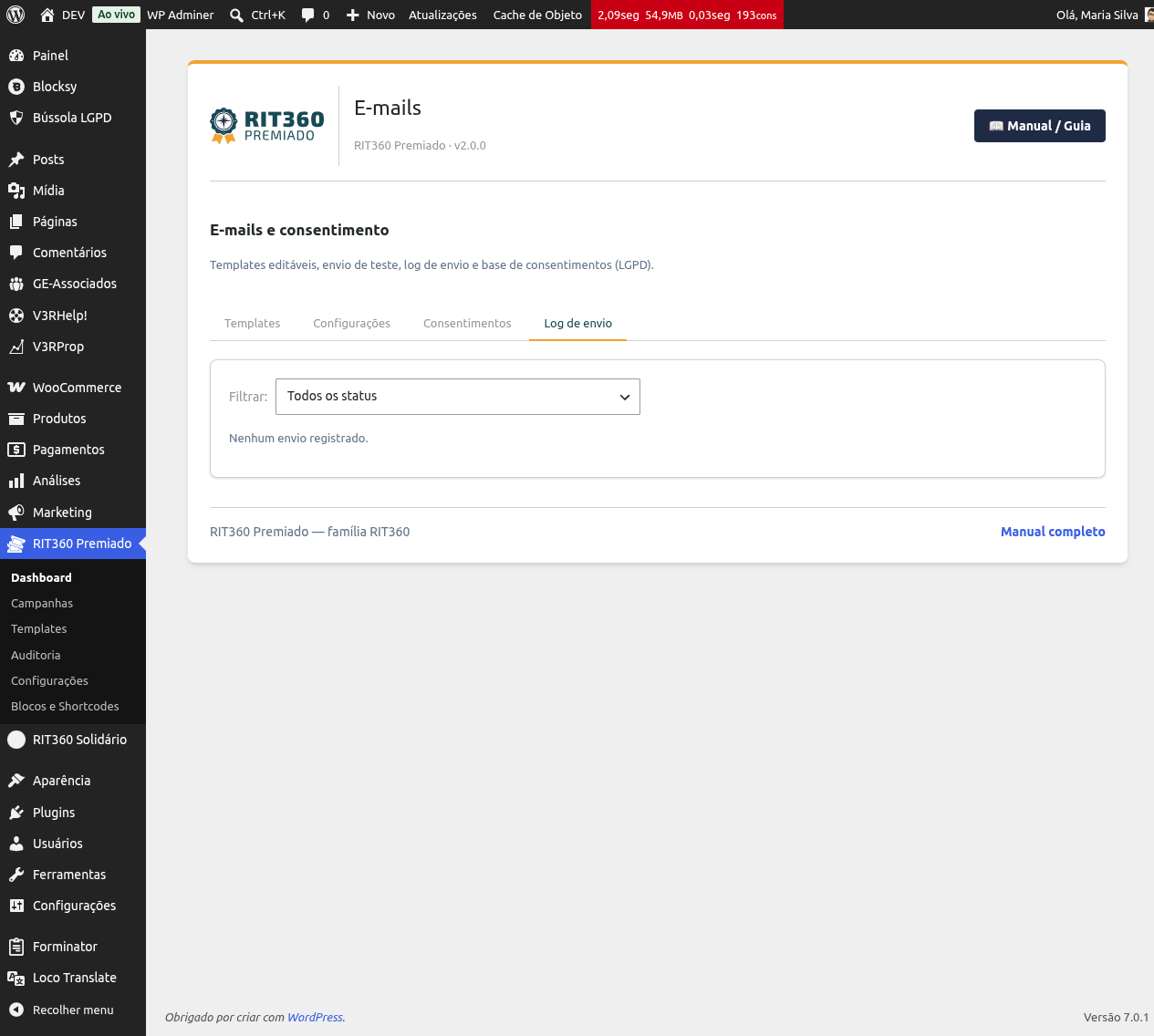Click the search magnifier icon Ctrl+K

coord(236,15)
